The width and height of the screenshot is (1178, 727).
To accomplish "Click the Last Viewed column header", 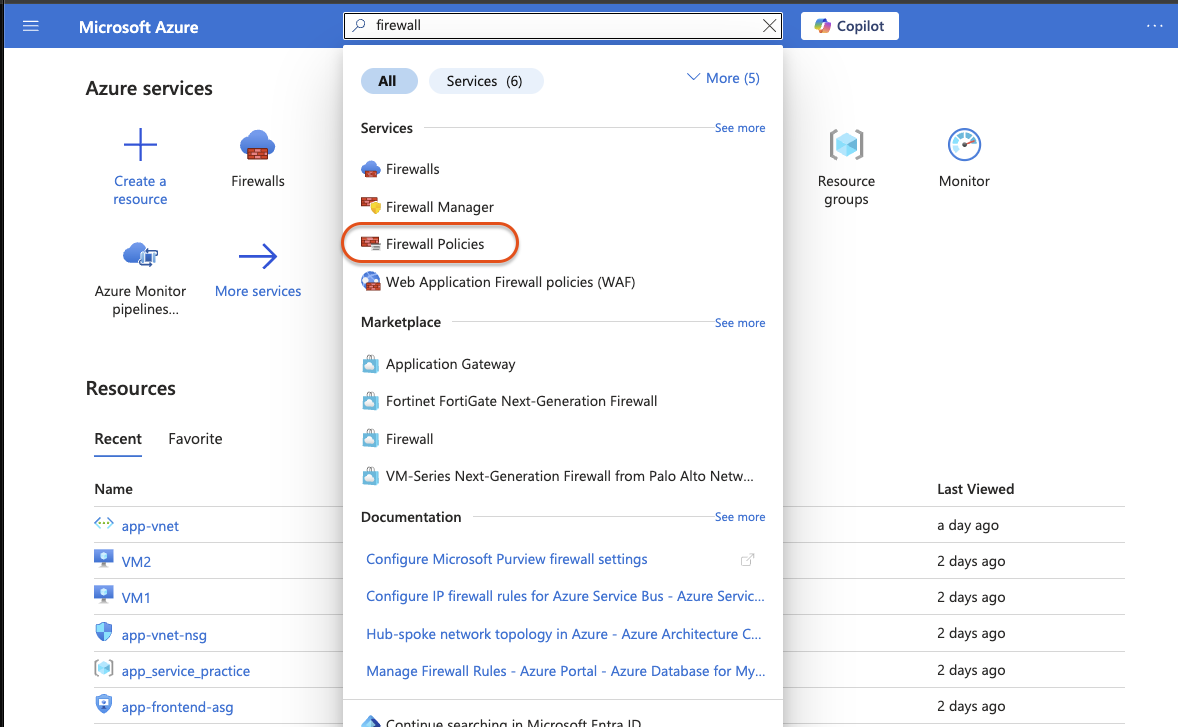I will click(x=975, y=489).
